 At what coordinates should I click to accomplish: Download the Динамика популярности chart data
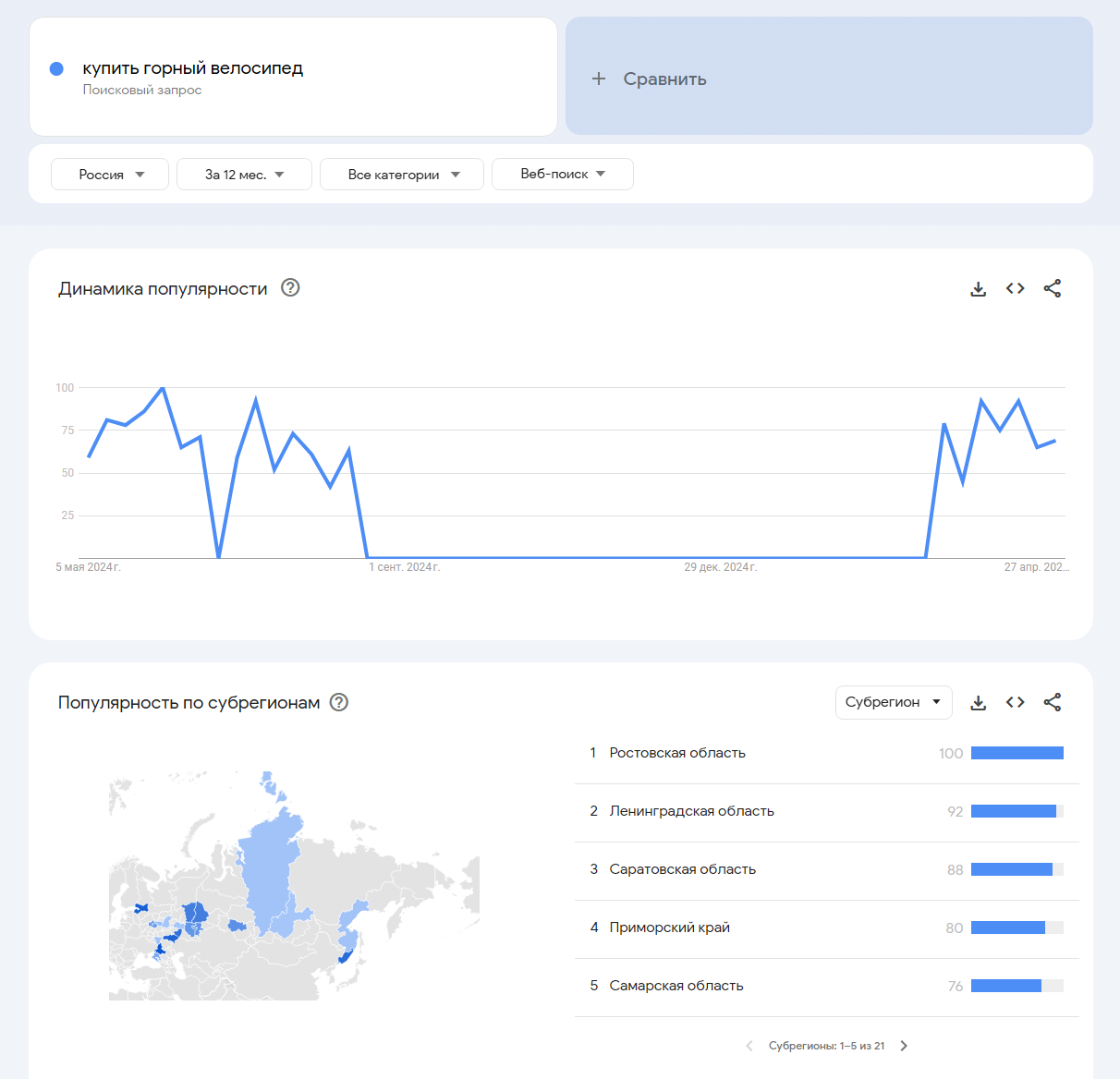(978, 289)
